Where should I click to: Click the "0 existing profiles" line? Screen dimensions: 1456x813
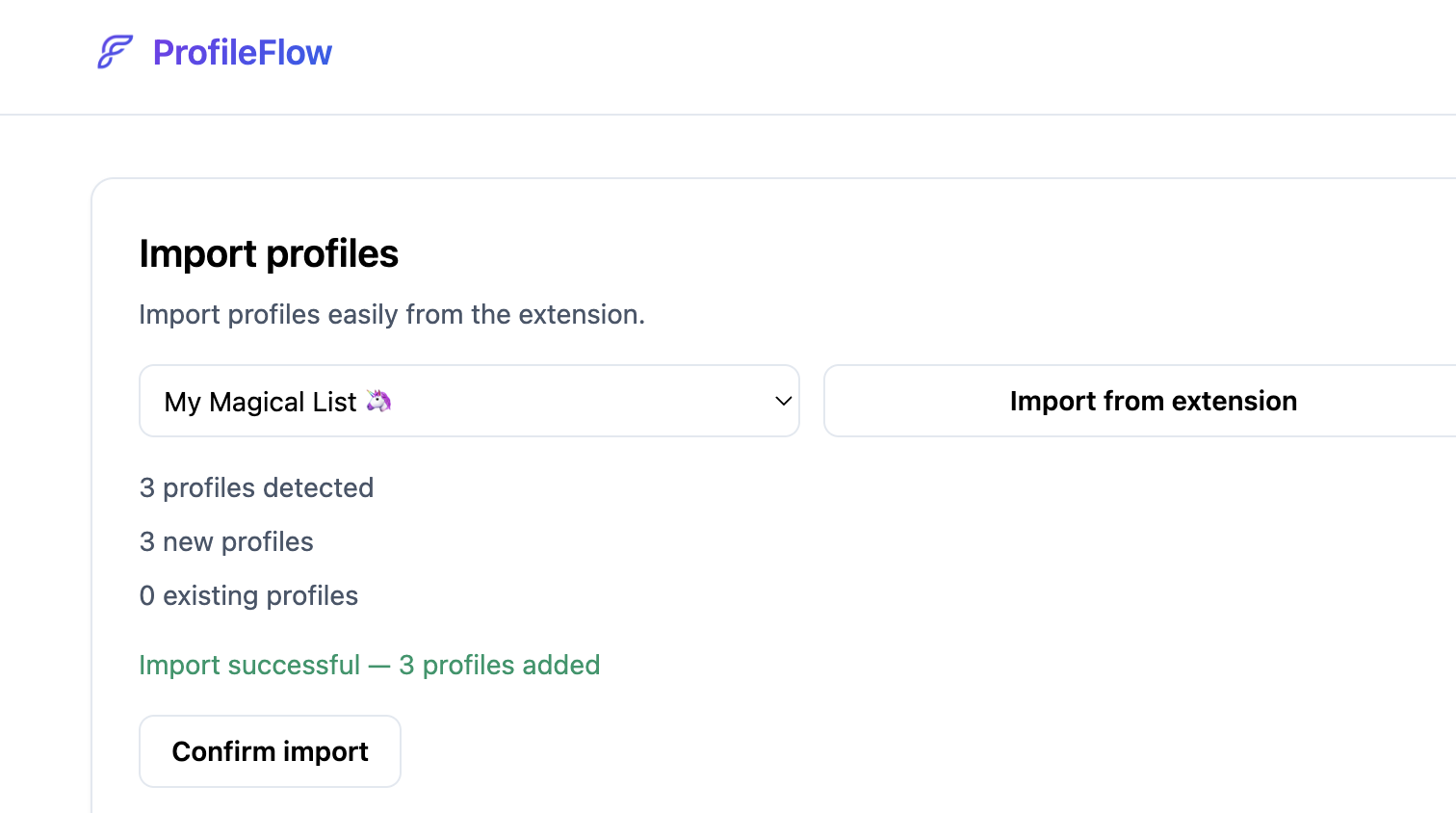248,595
